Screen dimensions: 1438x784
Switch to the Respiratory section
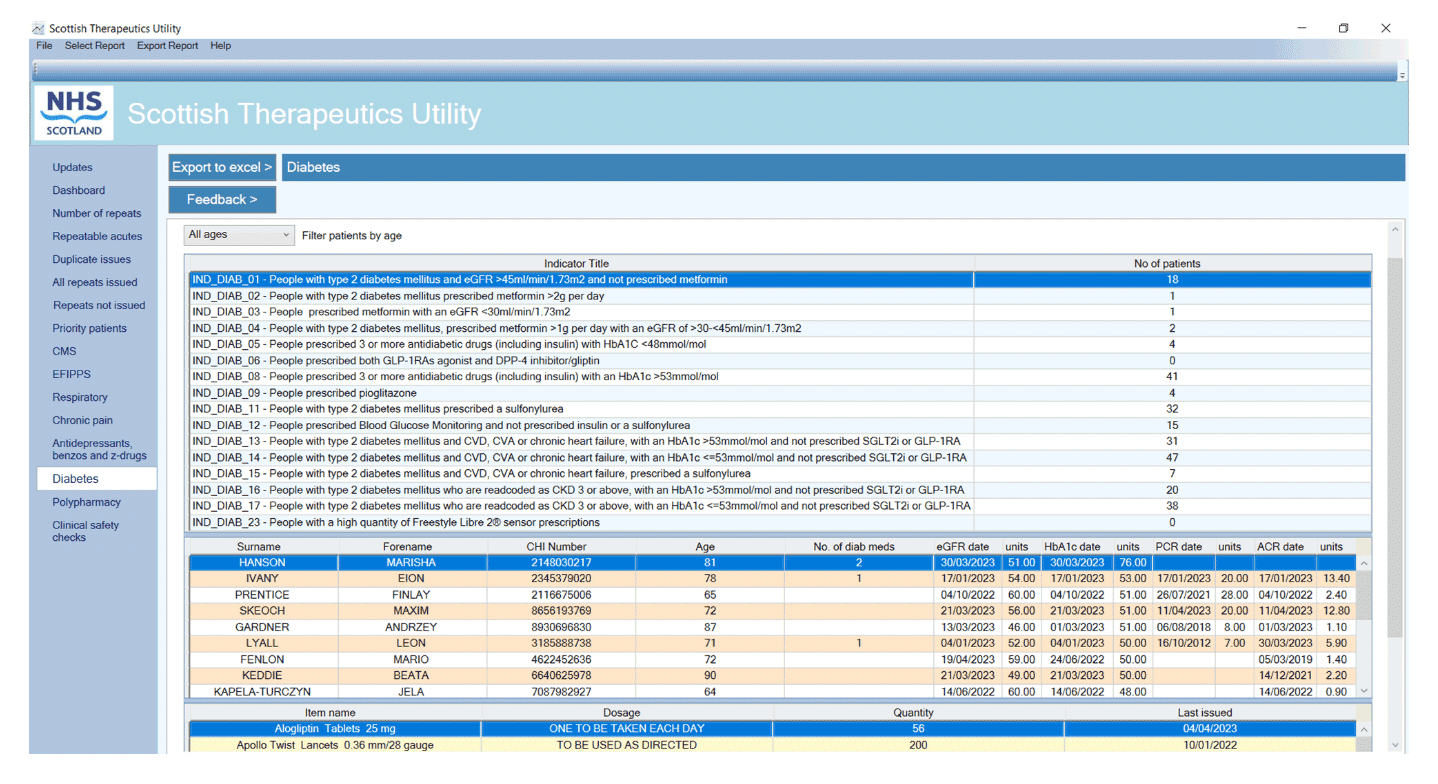(80, 397)
